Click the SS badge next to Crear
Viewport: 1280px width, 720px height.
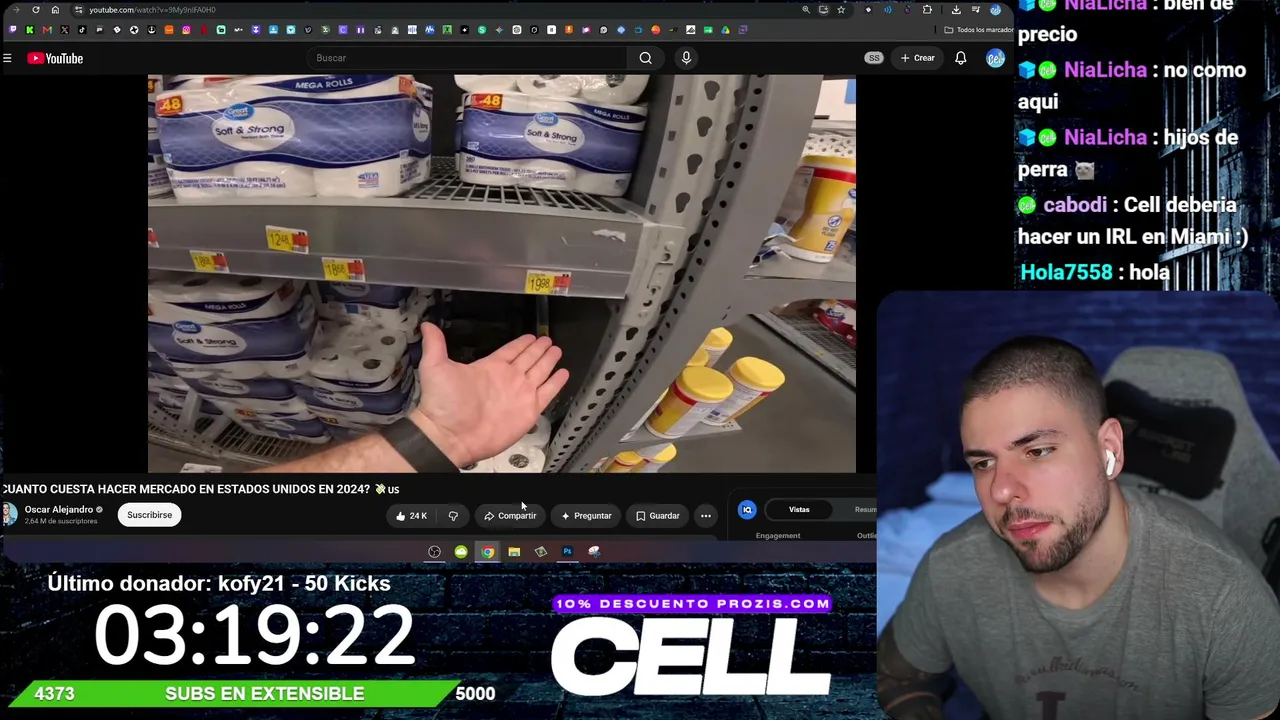tap(874, 58)
